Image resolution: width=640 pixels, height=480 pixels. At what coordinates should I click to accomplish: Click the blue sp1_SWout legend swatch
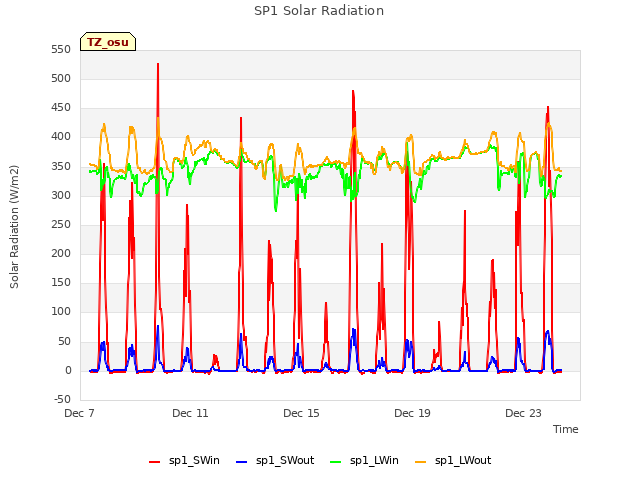(x=242, y=462)
